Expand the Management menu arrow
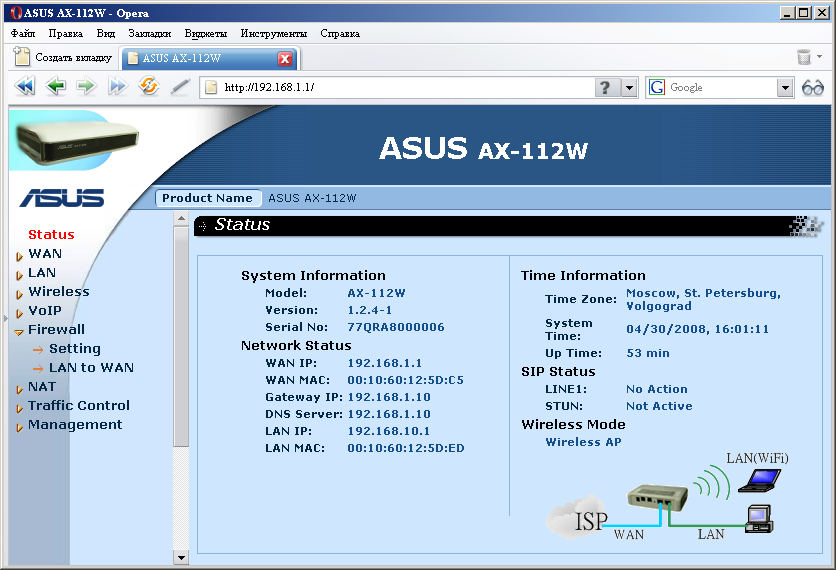836x570 pixels. pos(19,427)
